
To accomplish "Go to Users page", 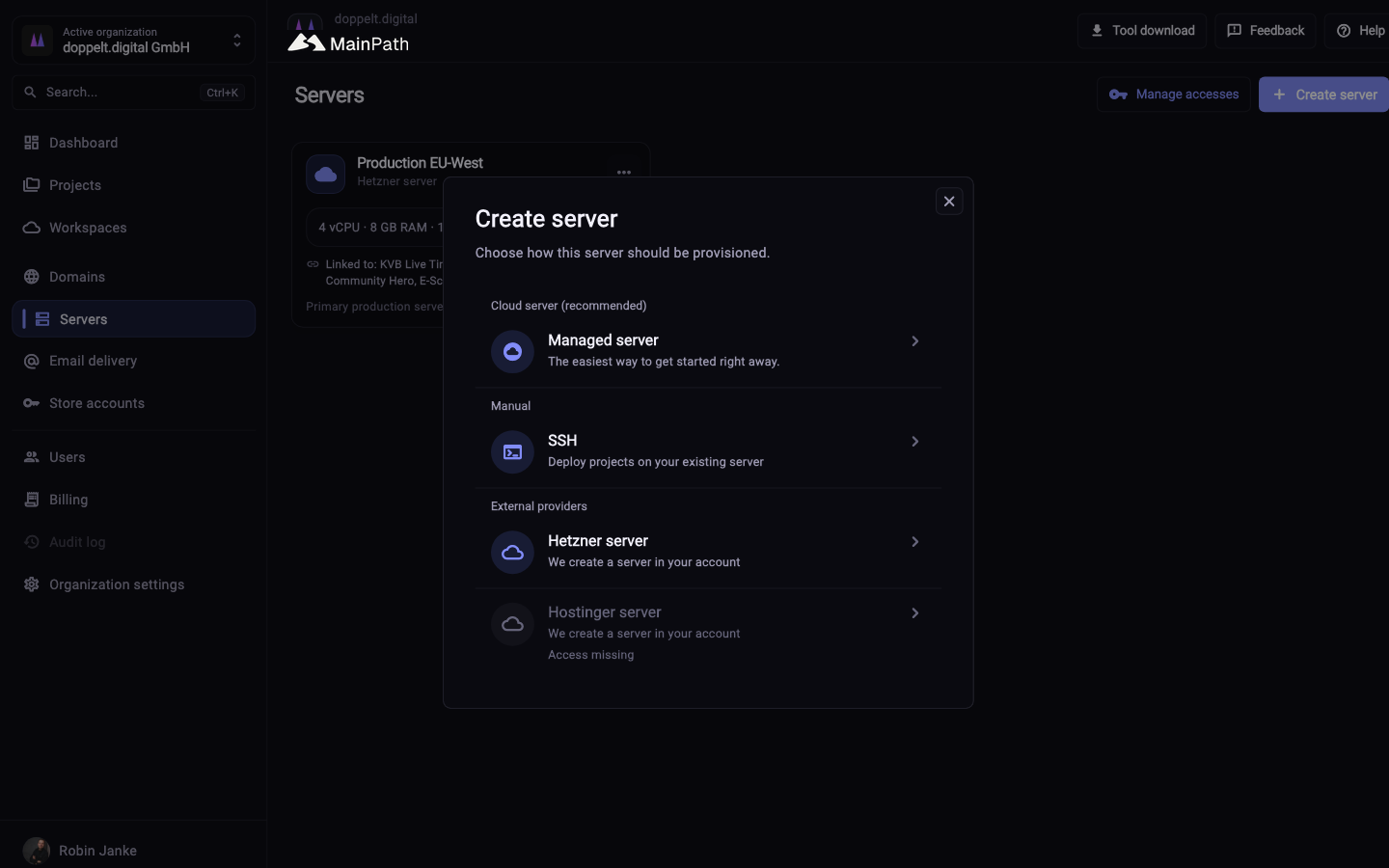I will (x=133, y=457).
